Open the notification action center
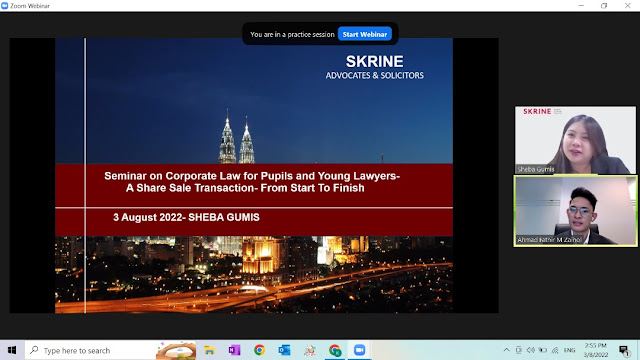Screen dimensions: 640x360 pos(624,350)
